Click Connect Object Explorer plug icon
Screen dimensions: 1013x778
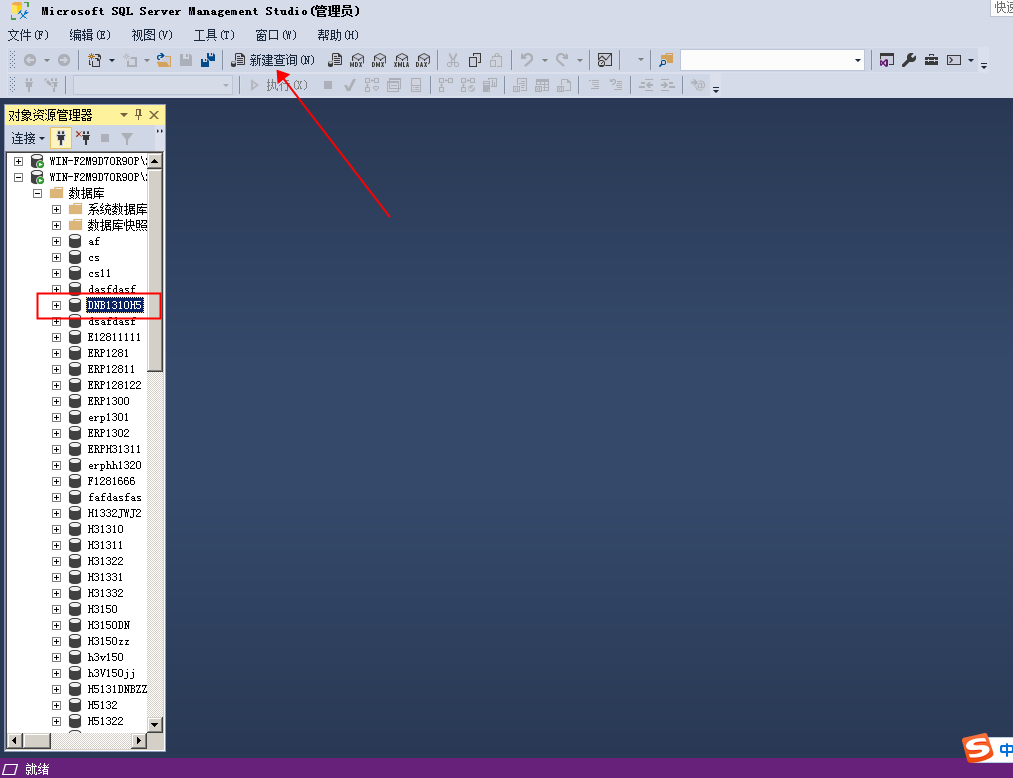[x=60, y=138]
